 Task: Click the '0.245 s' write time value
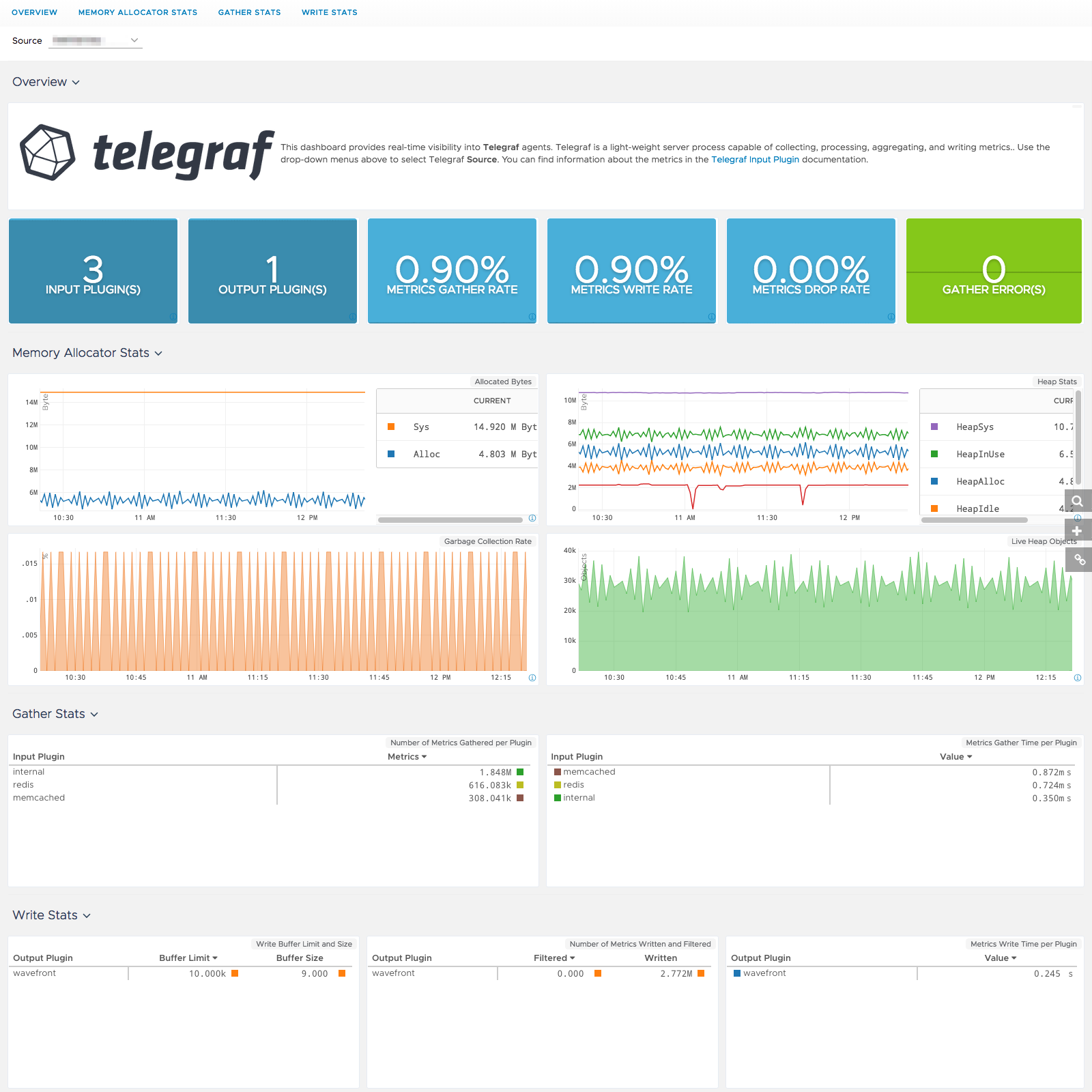[1053, 974]
